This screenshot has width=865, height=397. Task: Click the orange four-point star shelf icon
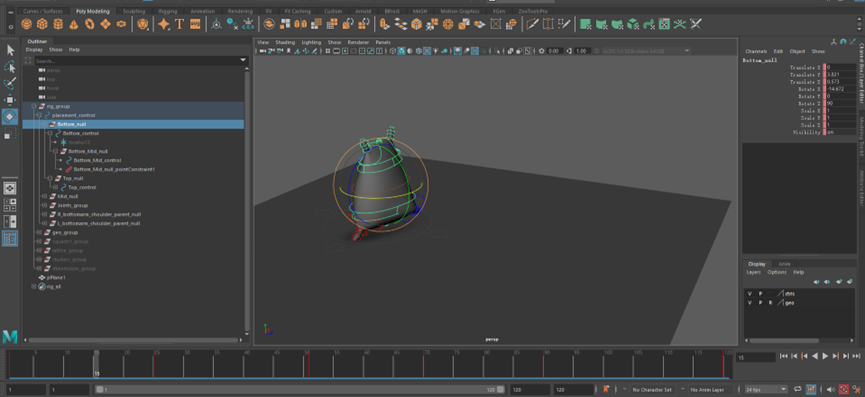pos(163,24)
